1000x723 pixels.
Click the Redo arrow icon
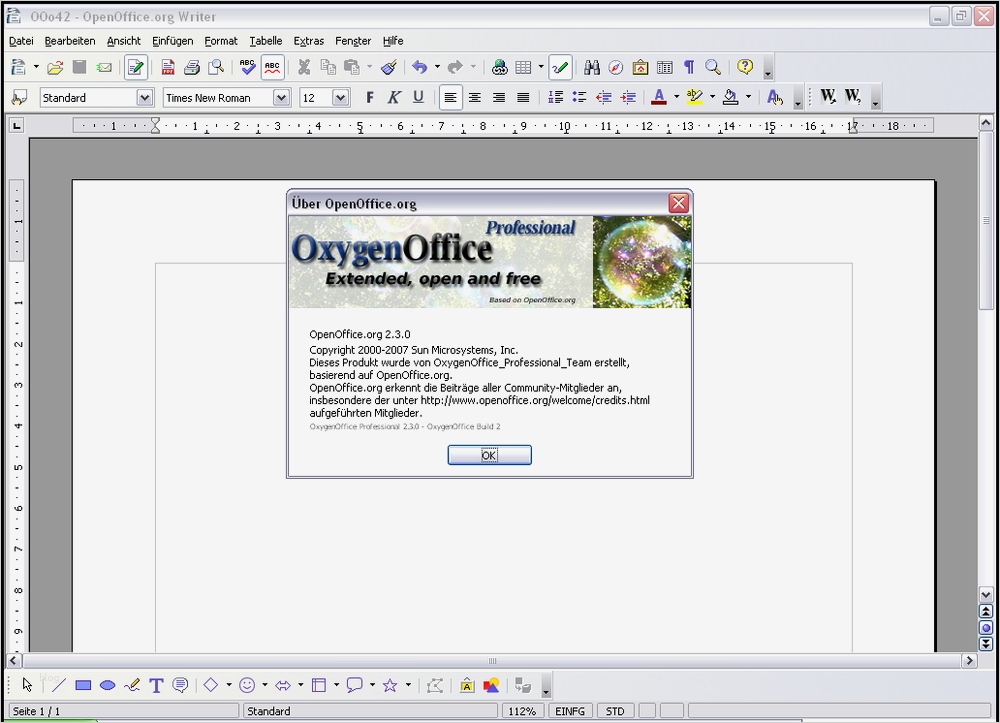click(455, 67)
